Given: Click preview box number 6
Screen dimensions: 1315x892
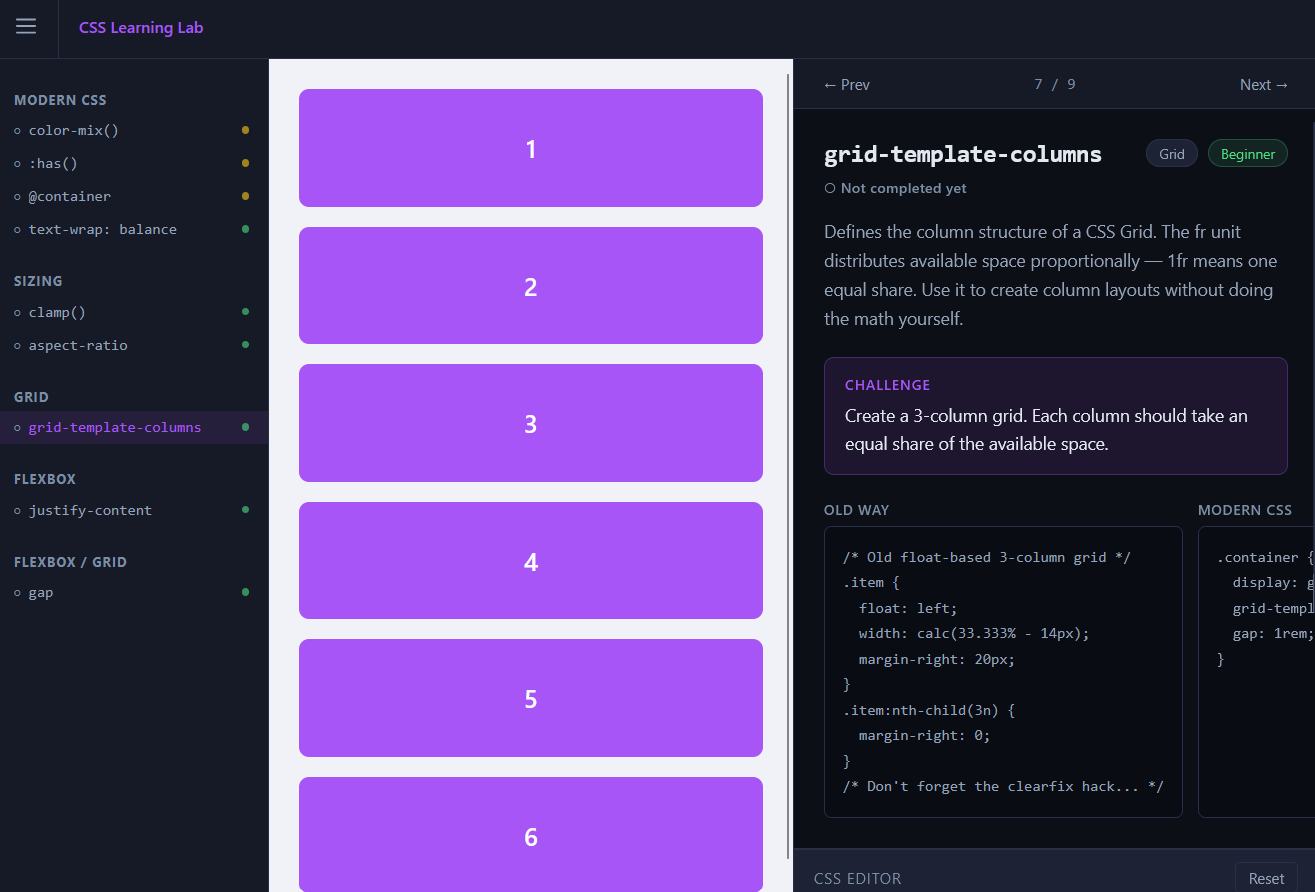Looking at the screenshot, I should click(x=531, y=835).
